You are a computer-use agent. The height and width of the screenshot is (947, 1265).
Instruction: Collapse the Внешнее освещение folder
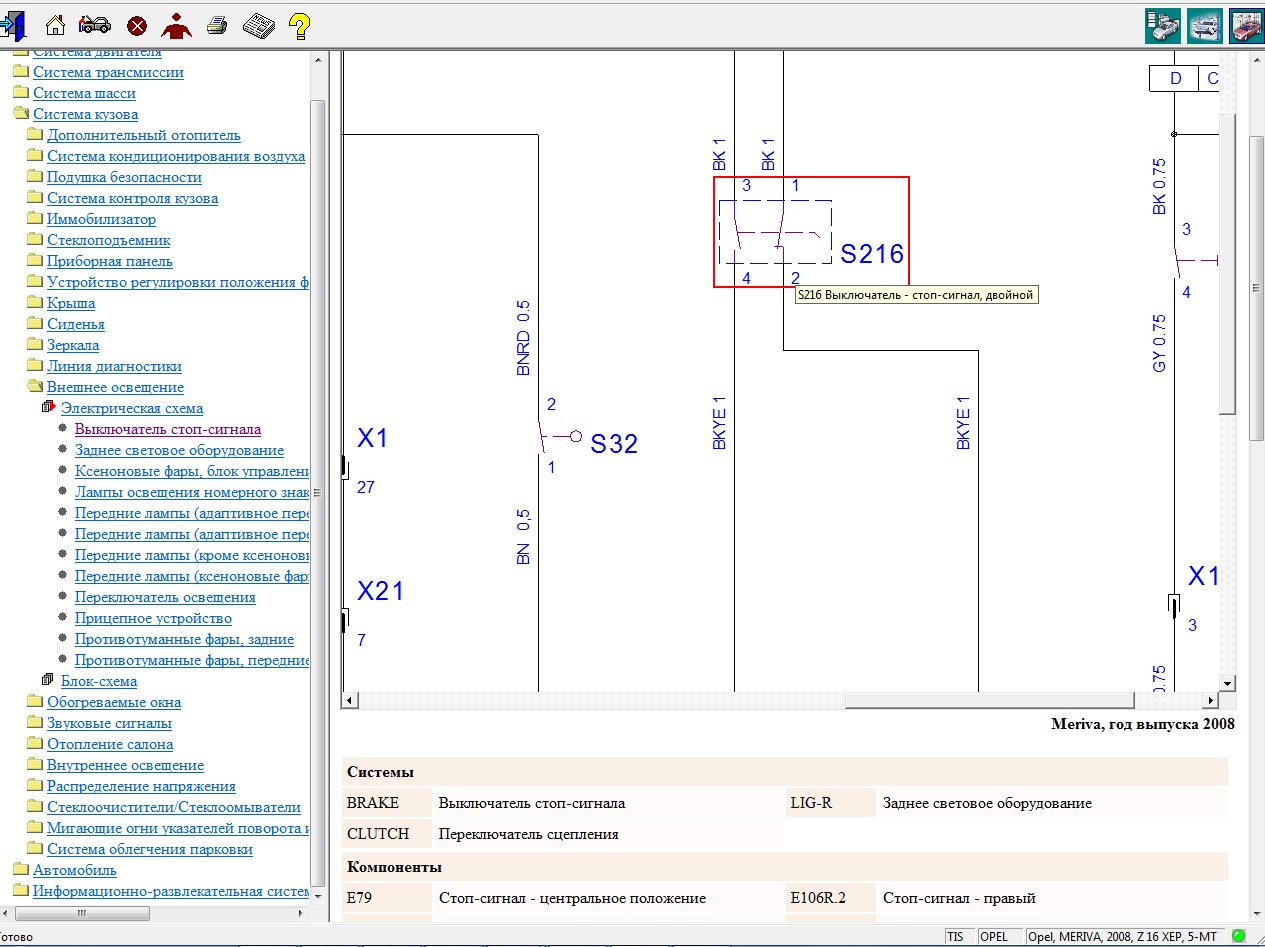pyautogui.click(x=115, y=387)
